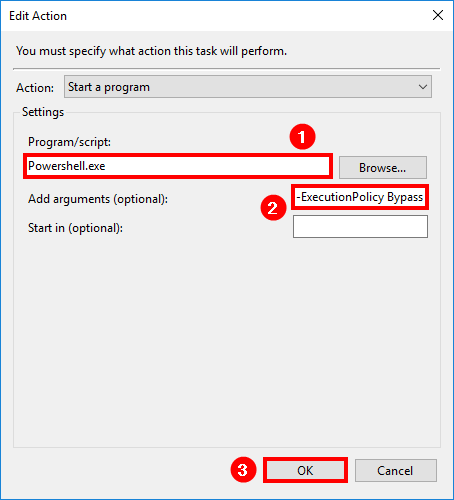The height and width of the screenshot is (500, 454).
Task: Confirm the action with OK
Action: pyautogui.click(x=305, y=470)
